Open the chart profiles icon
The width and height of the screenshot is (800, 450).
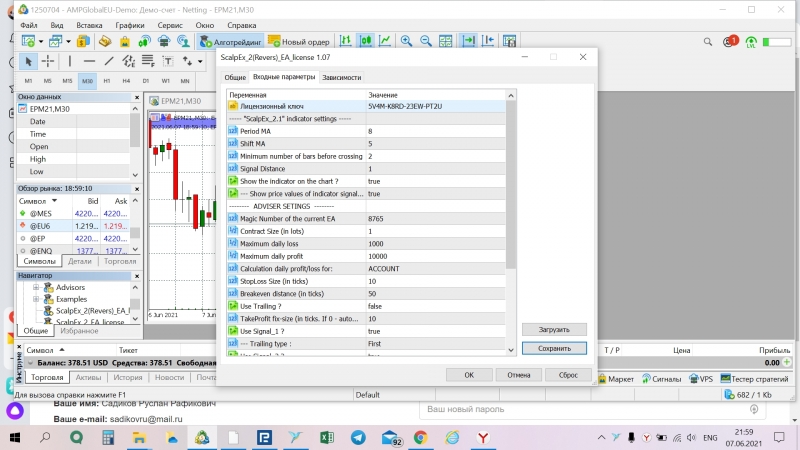tap(55, 41)
